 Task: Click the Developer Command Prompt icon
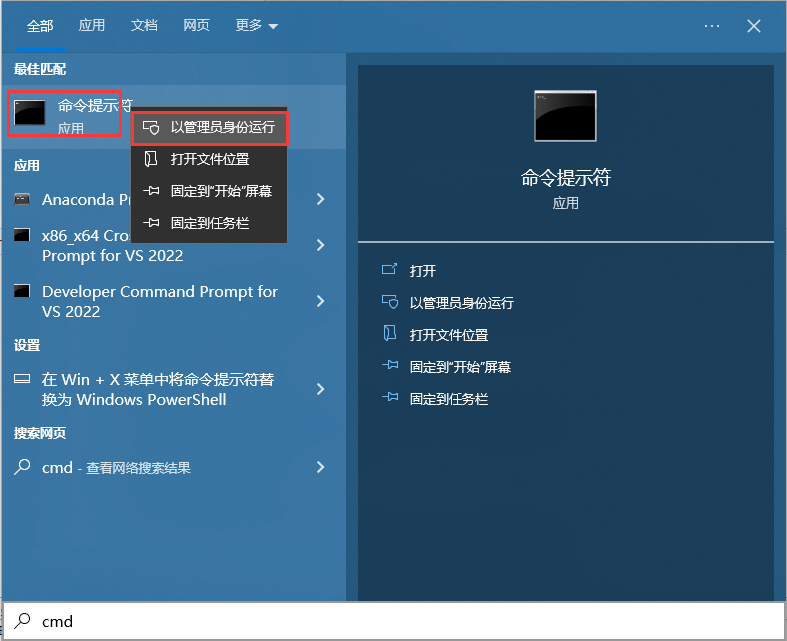[22, 291]
